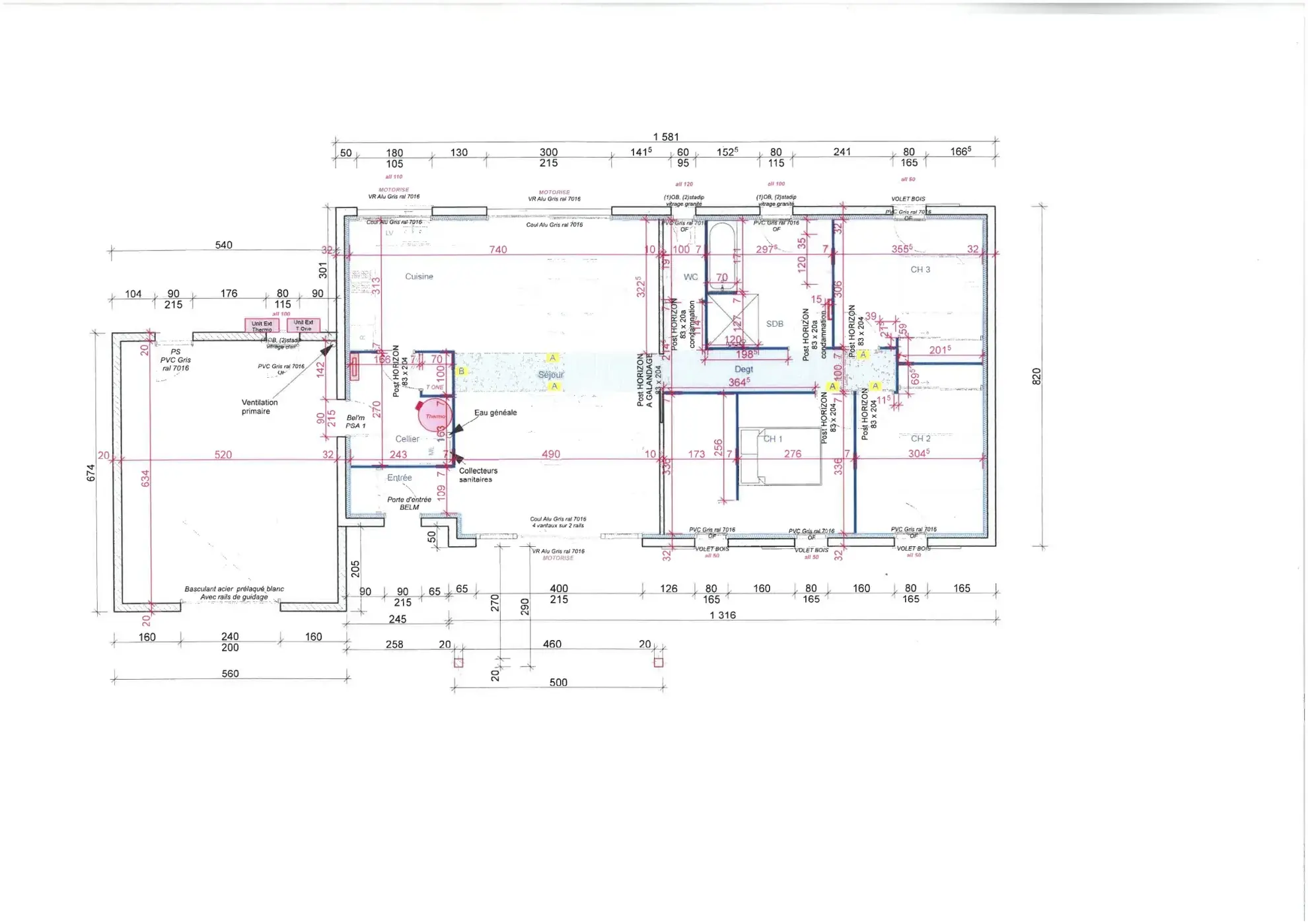This screenshot has width=1308, height=924.
Task: Select the yellow B marker near Séjour
Action: pos(461,371)
